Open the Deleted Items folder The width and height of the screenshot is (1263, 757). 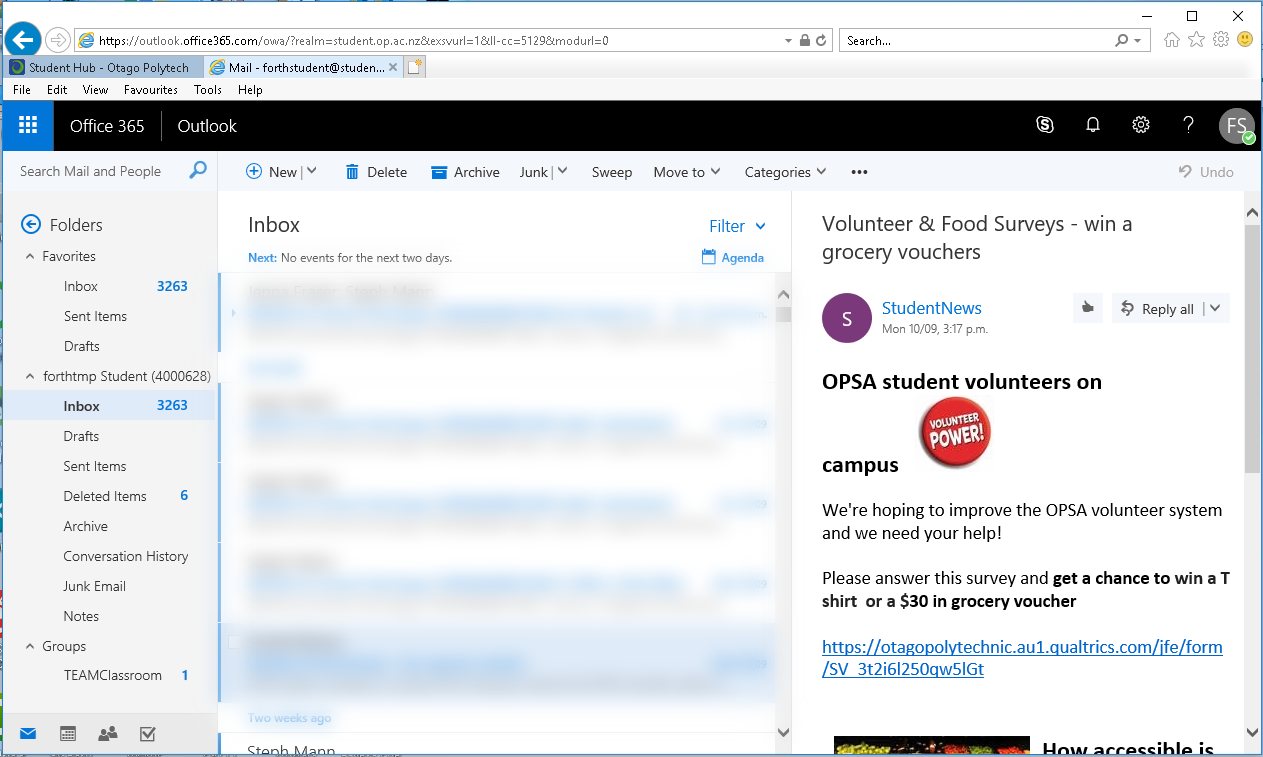point(105,496)
